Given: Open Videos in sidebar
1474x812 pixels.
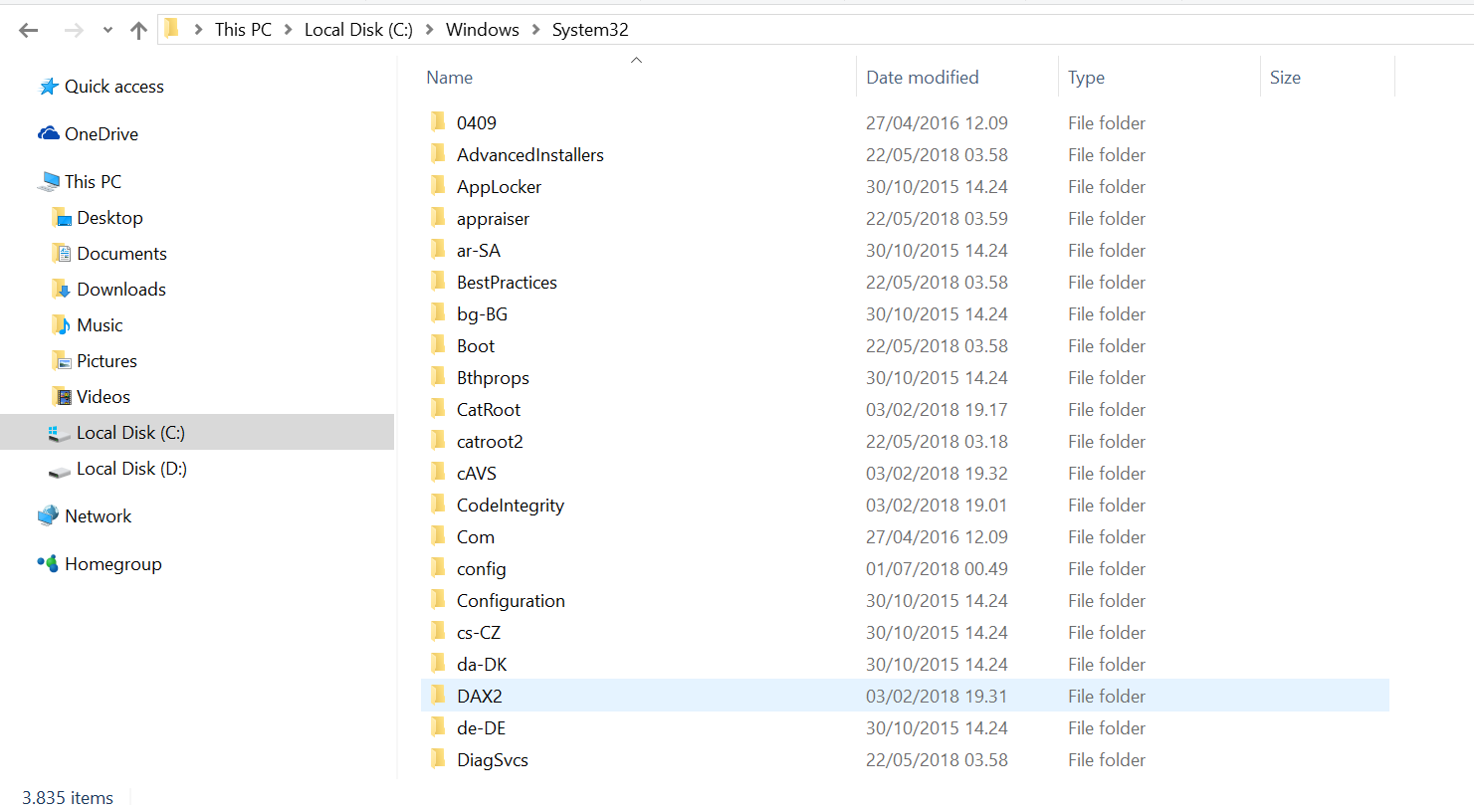Looking at the screenshot, I should [104, 397].
